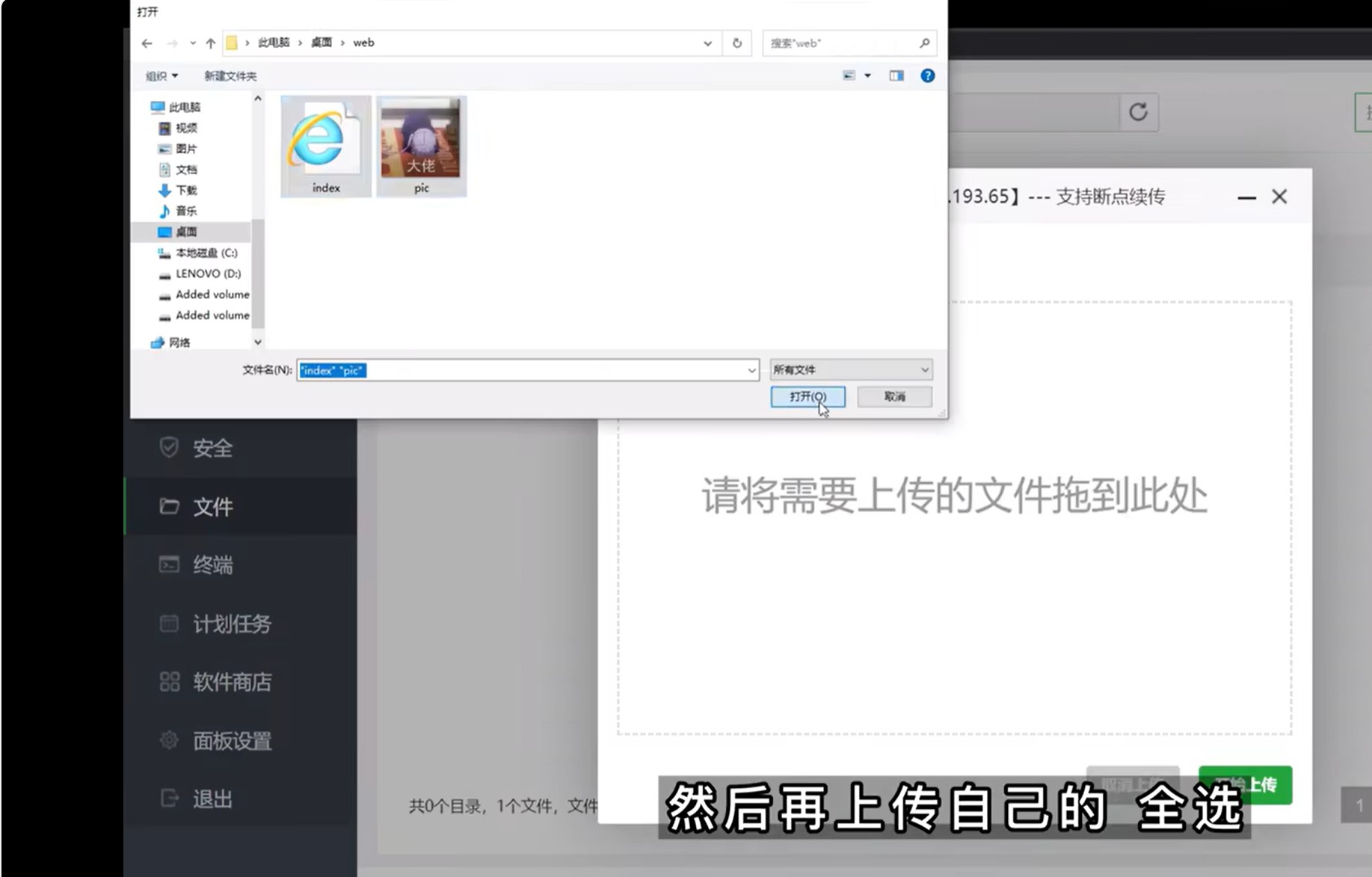Click the search magnifier icon

[924, 43]
